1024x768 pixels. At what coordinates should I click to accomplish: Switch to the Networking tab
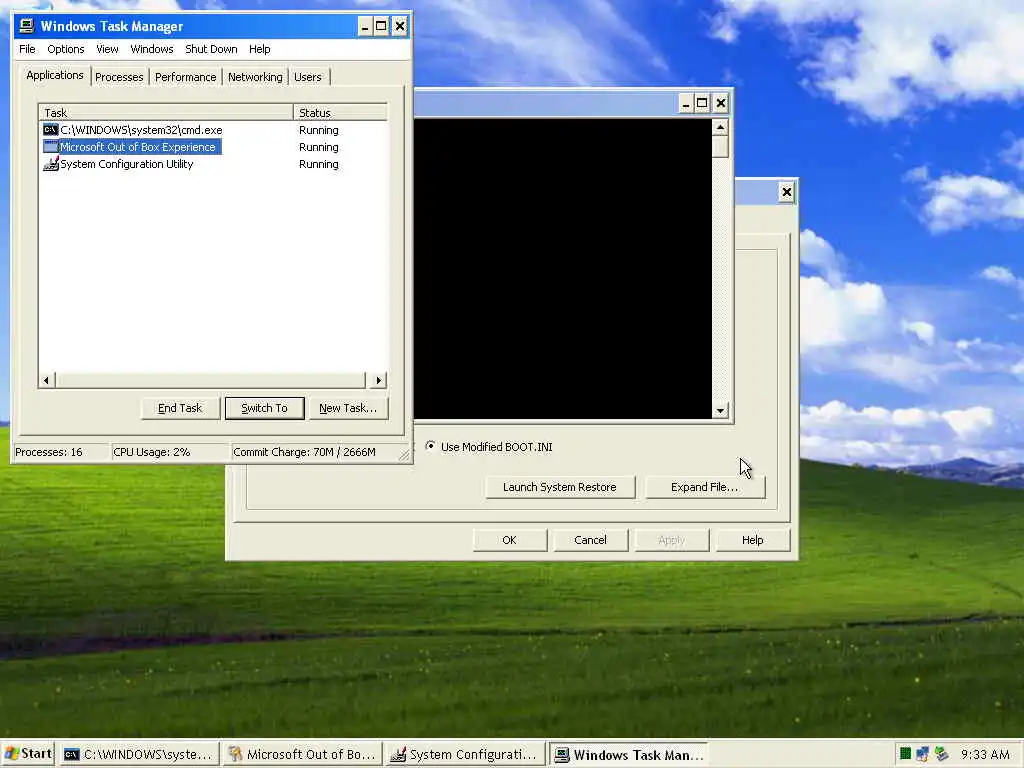point(255,77)
